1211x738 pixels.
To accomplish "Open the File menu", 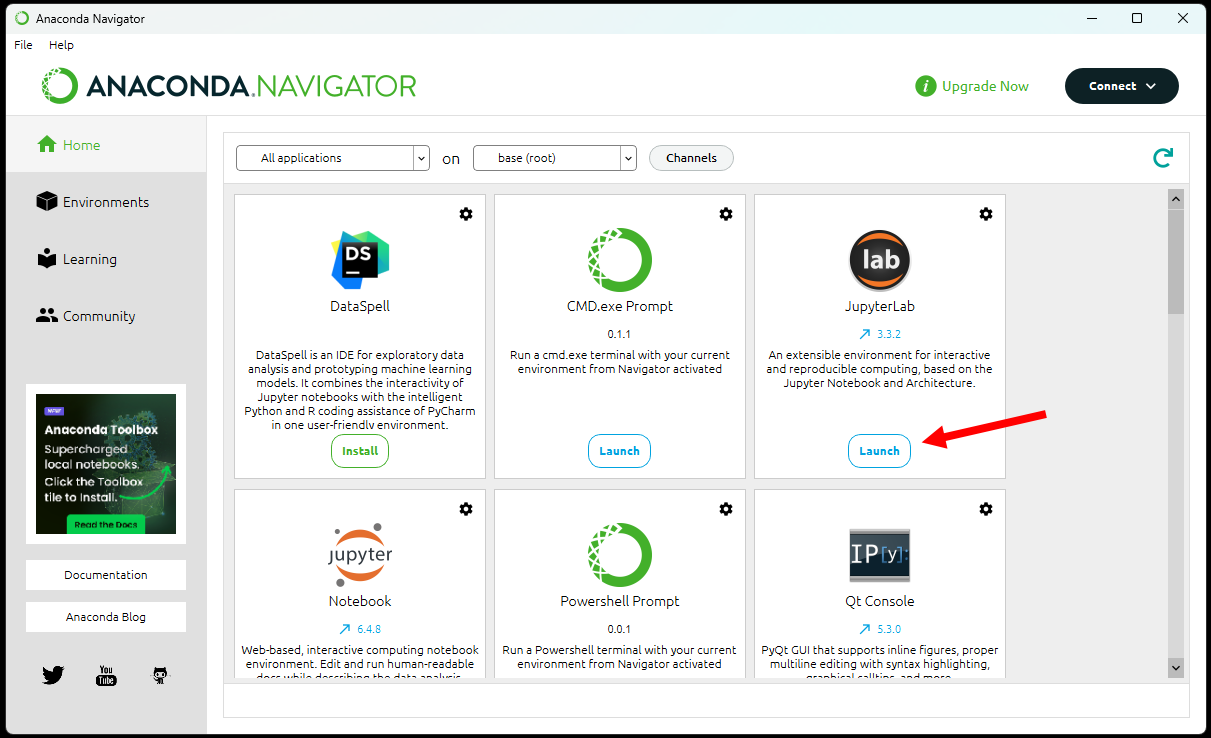I will (23, 45).
